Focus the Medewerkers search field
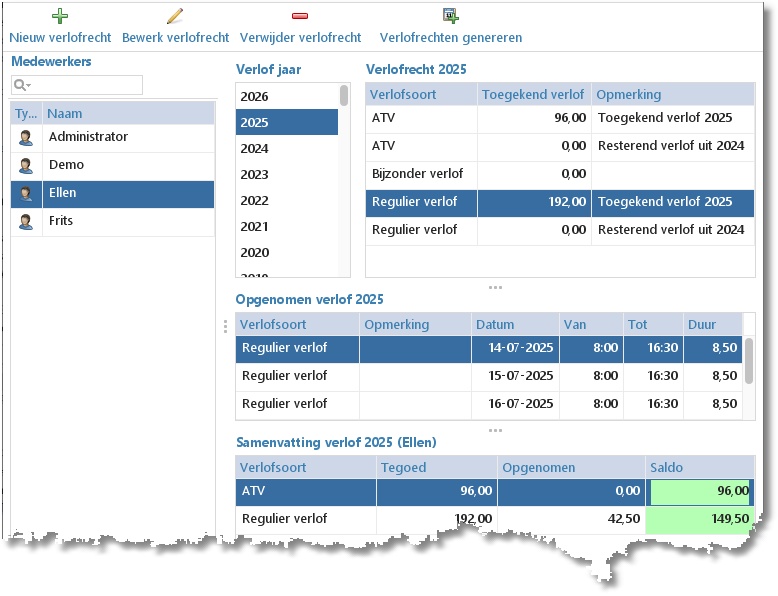Viewport: 778px width, 596px height. pyautogui.click(x=77, y=85)
